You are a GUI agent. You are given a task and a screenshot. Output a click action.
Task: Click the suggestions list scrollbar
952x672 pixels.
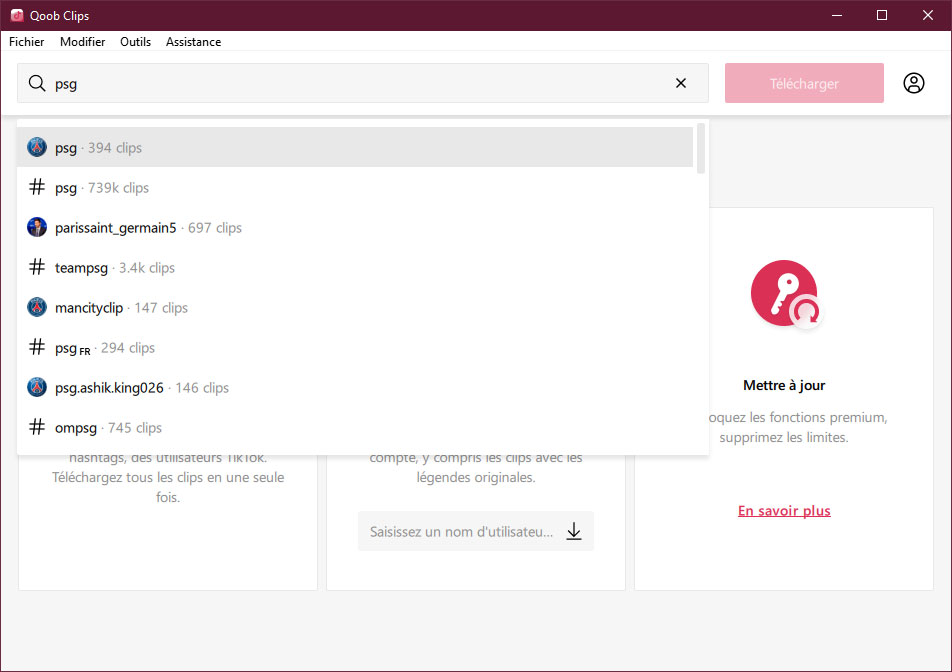701,148
